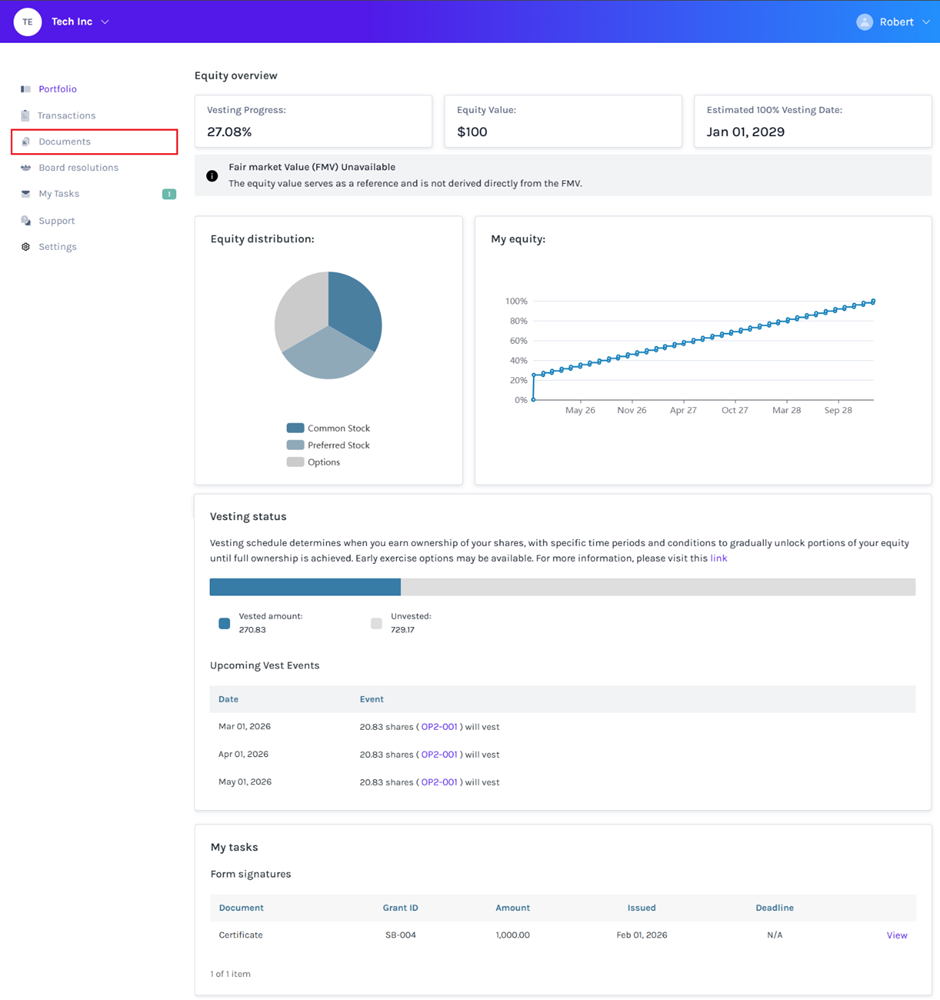Expand the Tech Inc company dropdown
940x1000 pixels.
pos(105,22)
